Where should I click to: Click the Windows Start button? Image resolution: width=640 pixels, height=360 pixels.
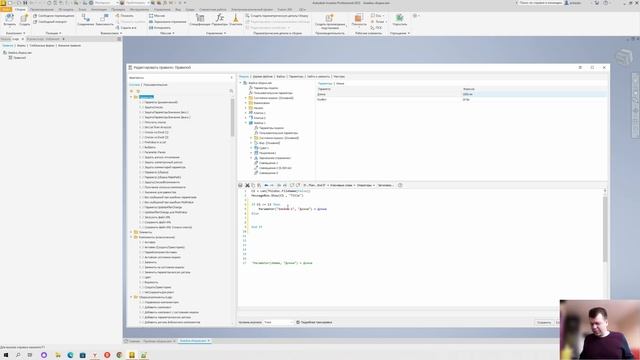tap(6, 355)
